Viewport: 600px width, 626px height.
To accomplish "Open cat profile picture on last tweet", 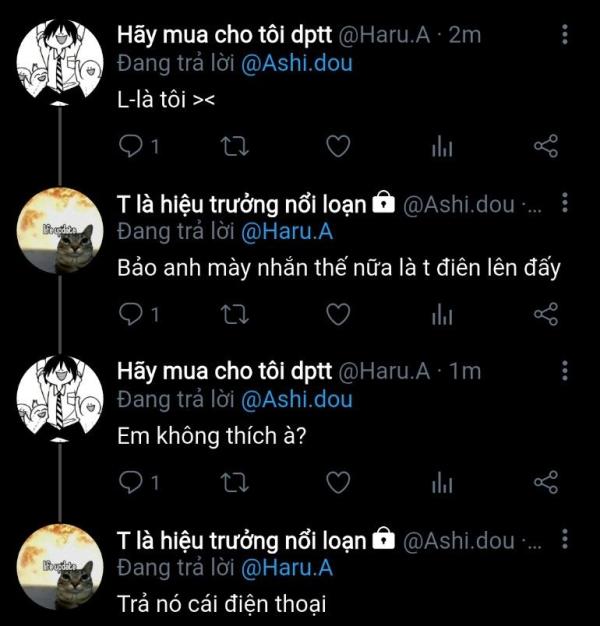I will 60,566.
